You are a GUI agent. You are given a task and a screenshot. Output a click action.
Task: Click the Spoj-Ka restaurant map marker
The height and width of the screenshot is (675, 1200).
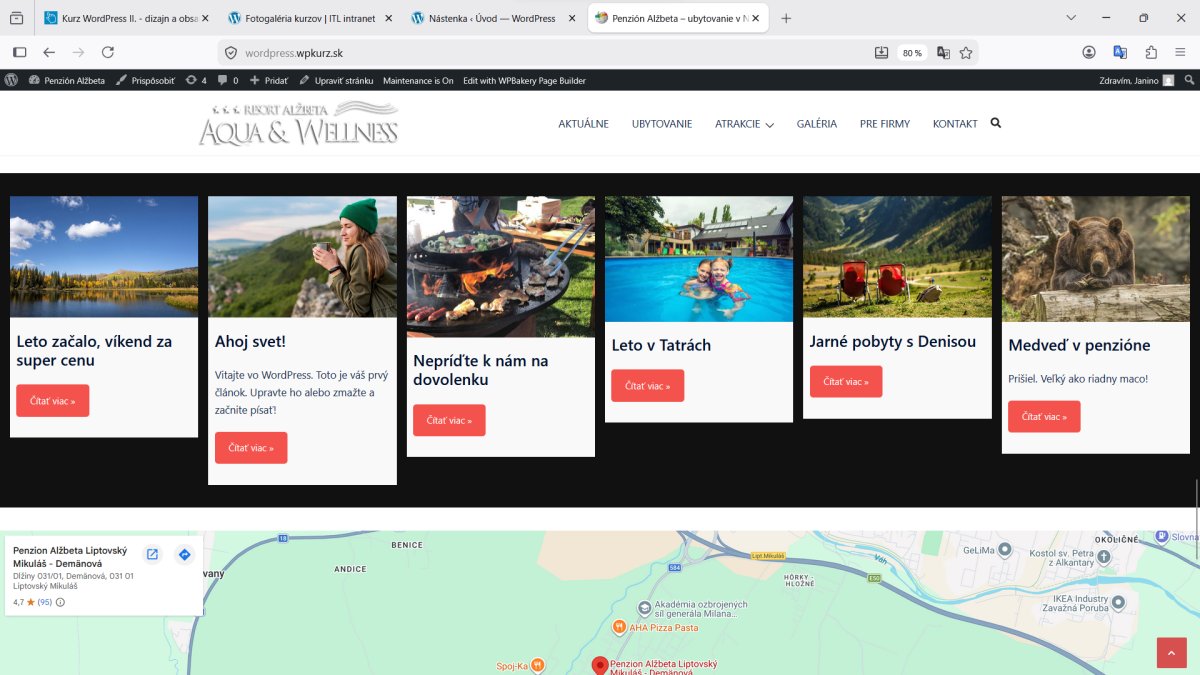[537, 664]
